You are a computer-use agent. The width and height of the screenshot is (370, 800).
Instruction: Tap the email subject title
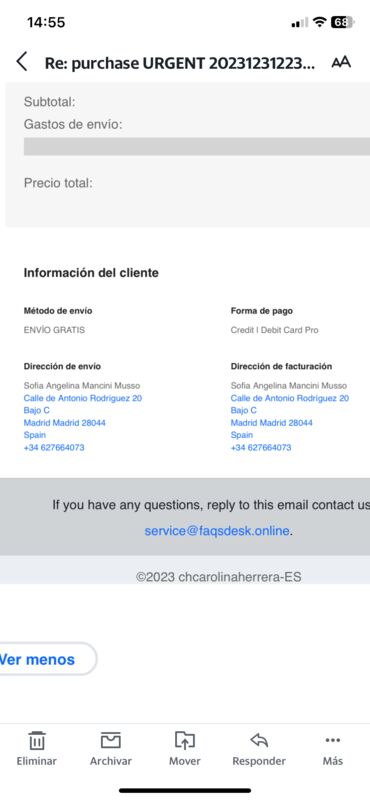180,63
